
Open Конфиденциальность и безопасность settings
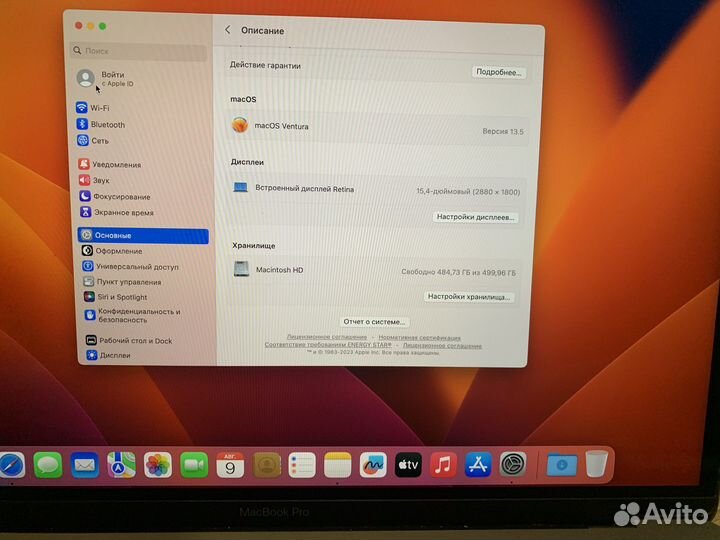[133, 315]
